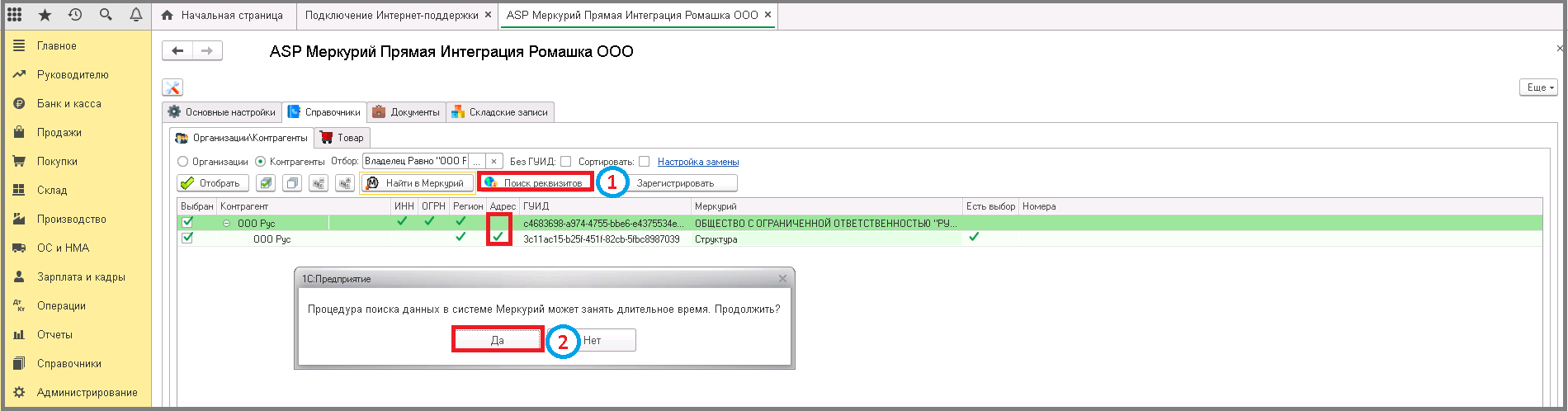Click the ГУИД column header
This screenshot has width=1568, height=411.
click(x=605, y=206)
